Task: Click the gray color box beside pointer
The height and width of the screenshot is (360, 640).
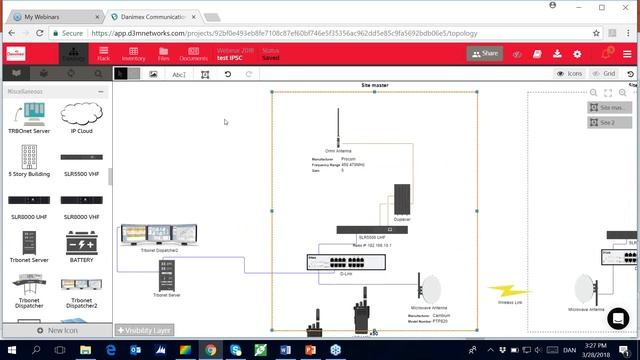Action: (134, 74)
